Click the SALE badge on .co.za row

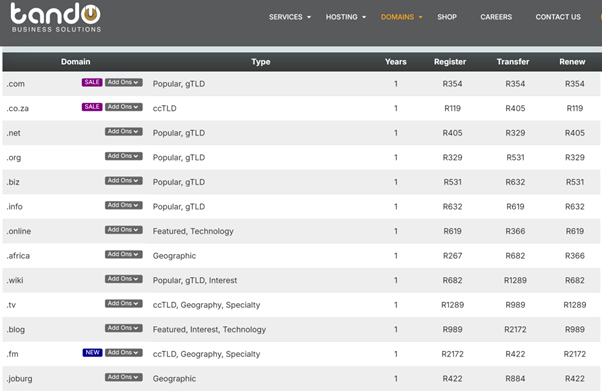click(92, 107)
